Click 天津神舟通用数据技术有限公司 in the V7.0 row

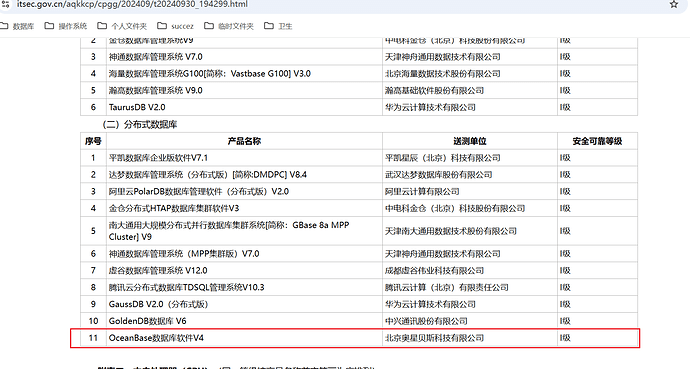[x=470, y=57]
